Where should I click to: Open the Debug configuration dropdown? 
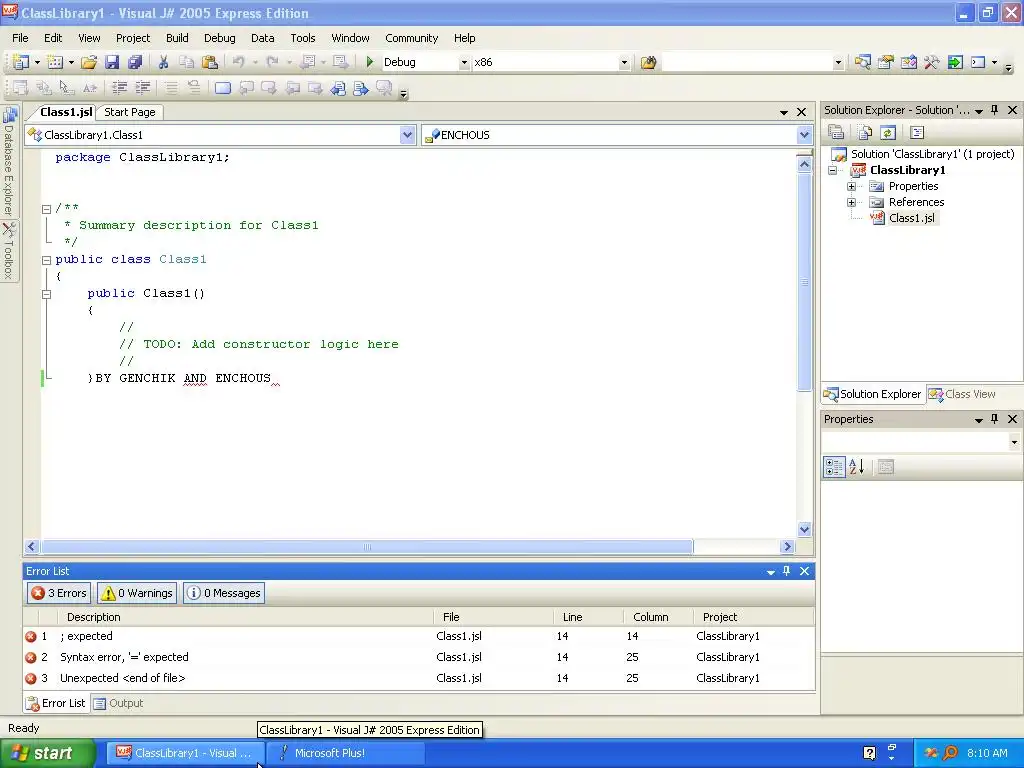click(x=464, y=63)
